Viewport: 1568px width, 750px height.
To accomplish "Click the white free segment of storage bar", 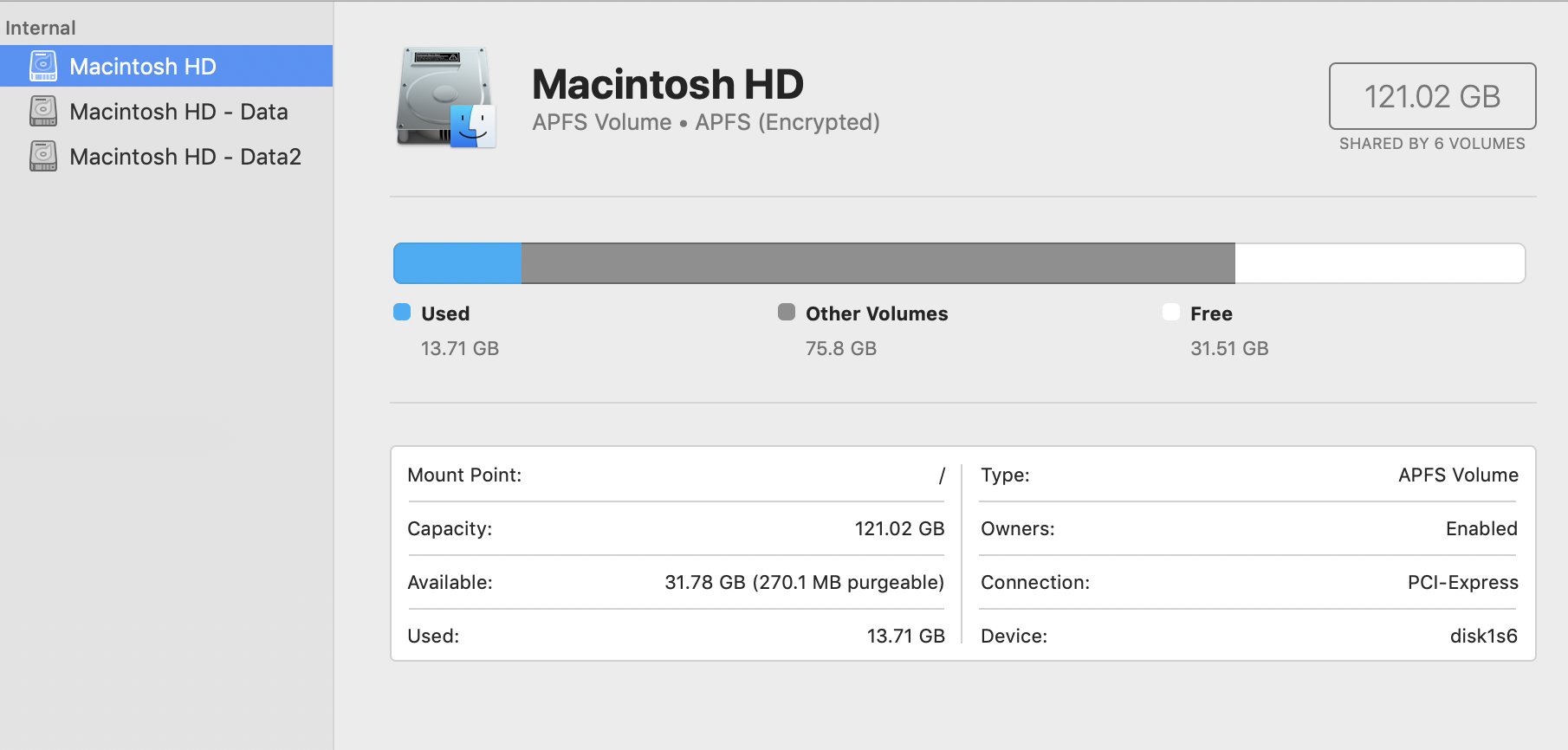I will 1379,263.
